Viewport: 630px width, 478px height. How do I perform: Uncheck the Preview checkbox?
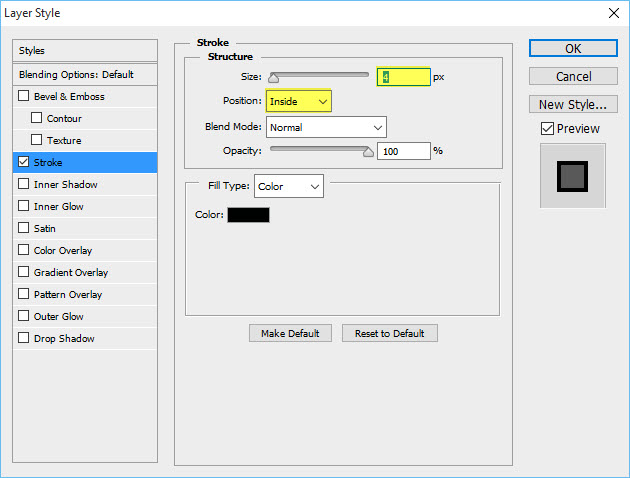click(x=547, y=128)
